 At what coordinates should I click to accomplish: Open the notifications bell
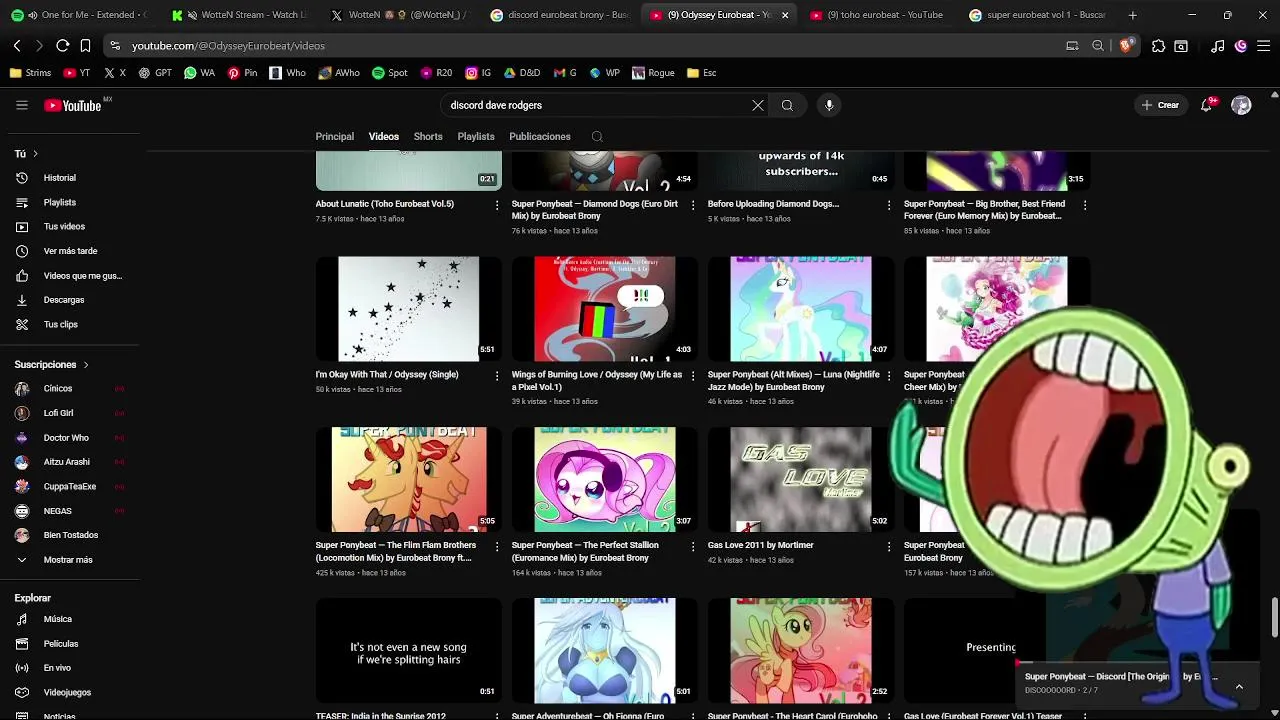[1207, 105]
